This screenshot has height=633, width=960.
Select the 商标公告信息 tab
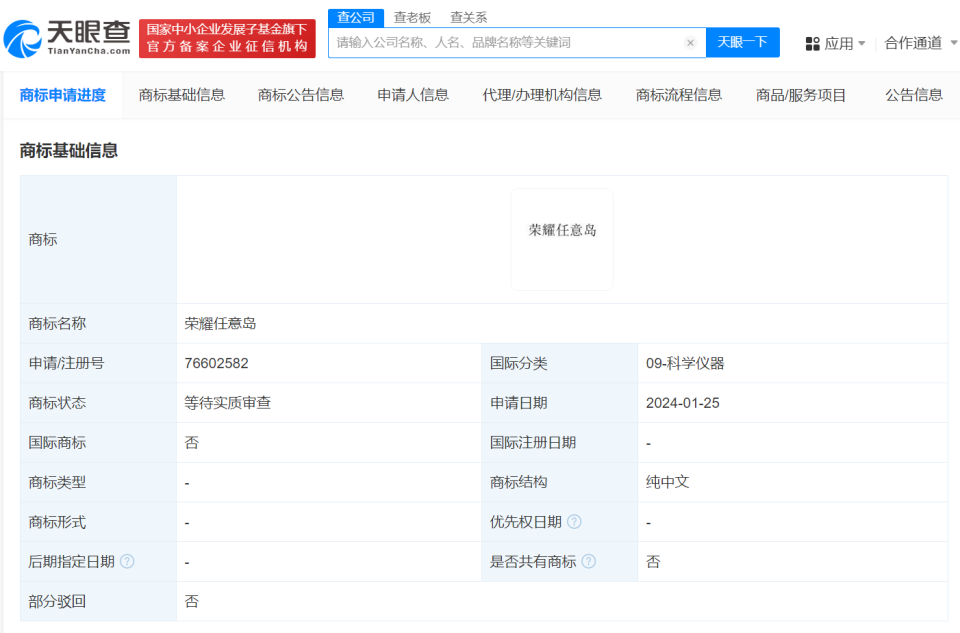coord(301,95)
